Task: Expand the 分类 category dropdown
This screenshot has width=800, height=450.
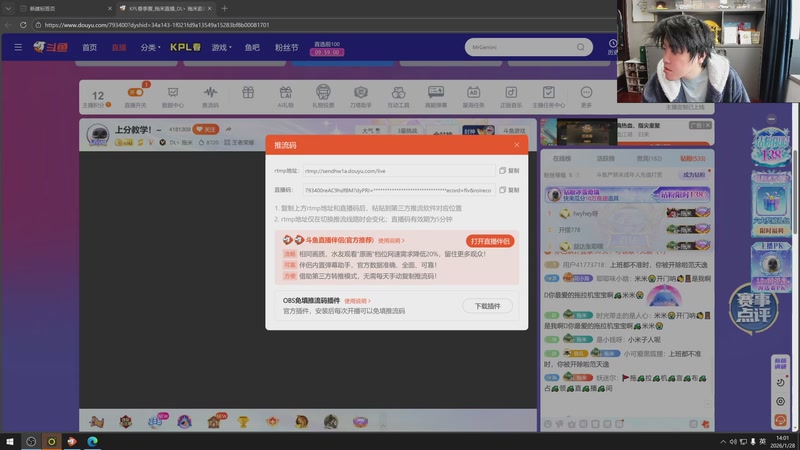Action: pyautogui.click(x=150, y=47)
